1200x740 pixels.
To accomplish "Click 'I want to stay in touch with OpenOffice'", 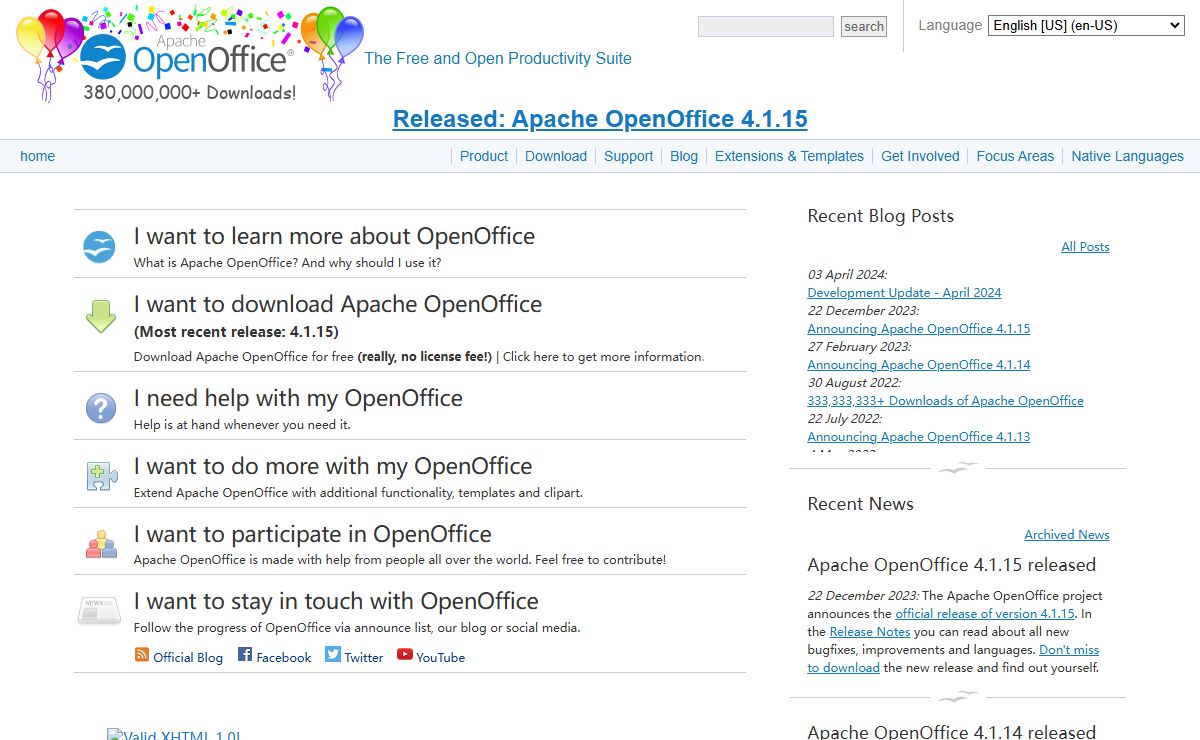I will [336, 601].
